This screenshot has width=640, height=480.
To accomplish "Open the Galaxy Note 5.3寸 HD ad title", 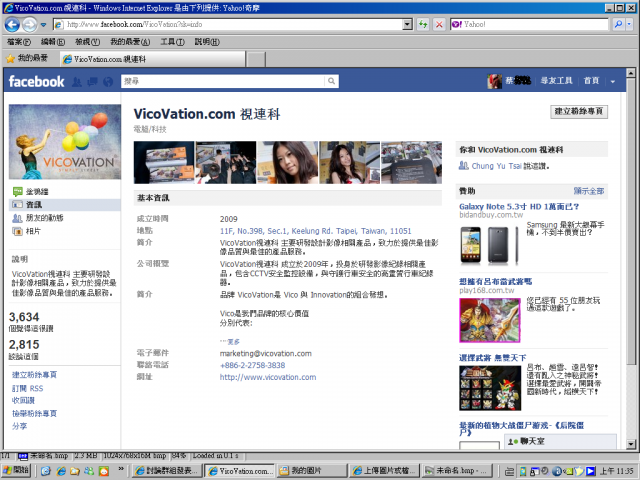I will [x=519, y=207].
